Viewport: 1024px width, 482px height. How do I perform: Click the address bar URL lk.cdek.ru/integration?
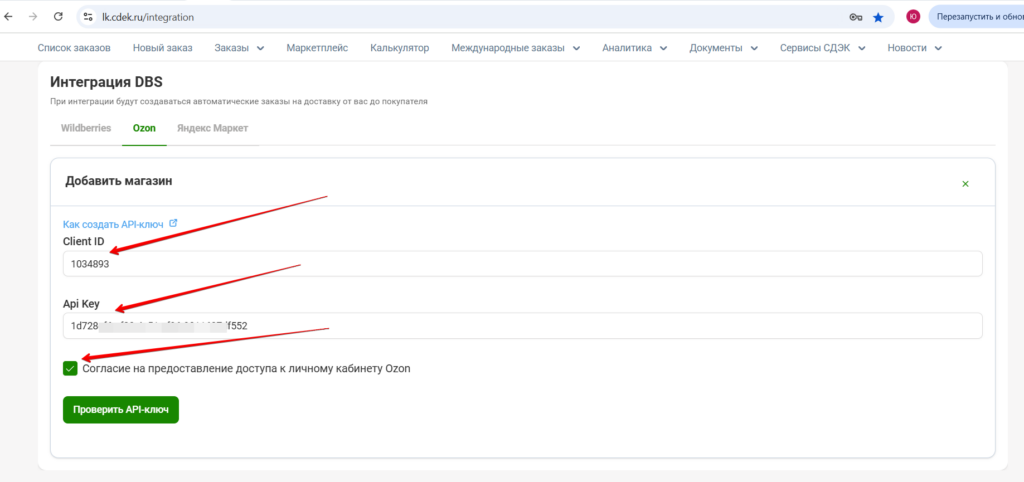[x=148, y=18]
